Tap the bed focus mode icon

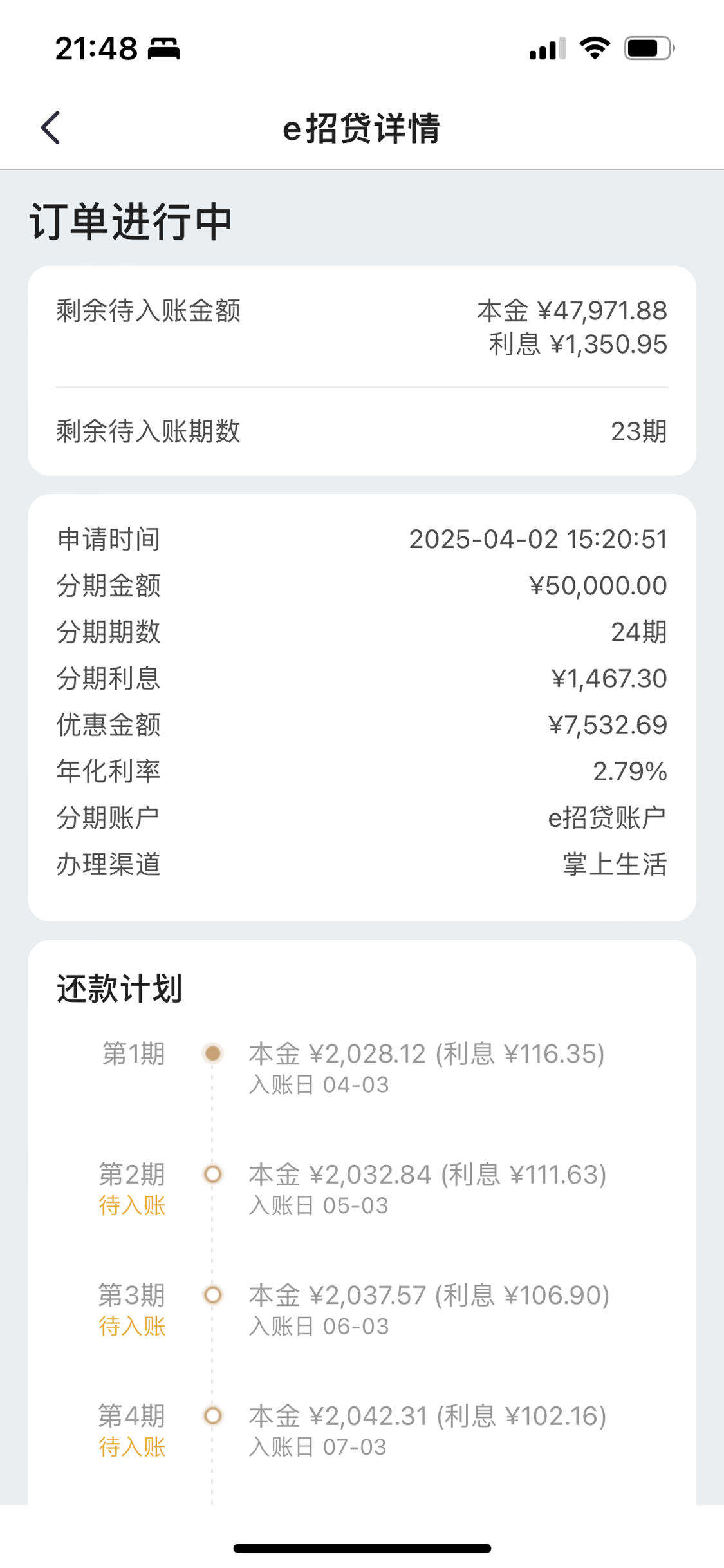pos(164,49)
